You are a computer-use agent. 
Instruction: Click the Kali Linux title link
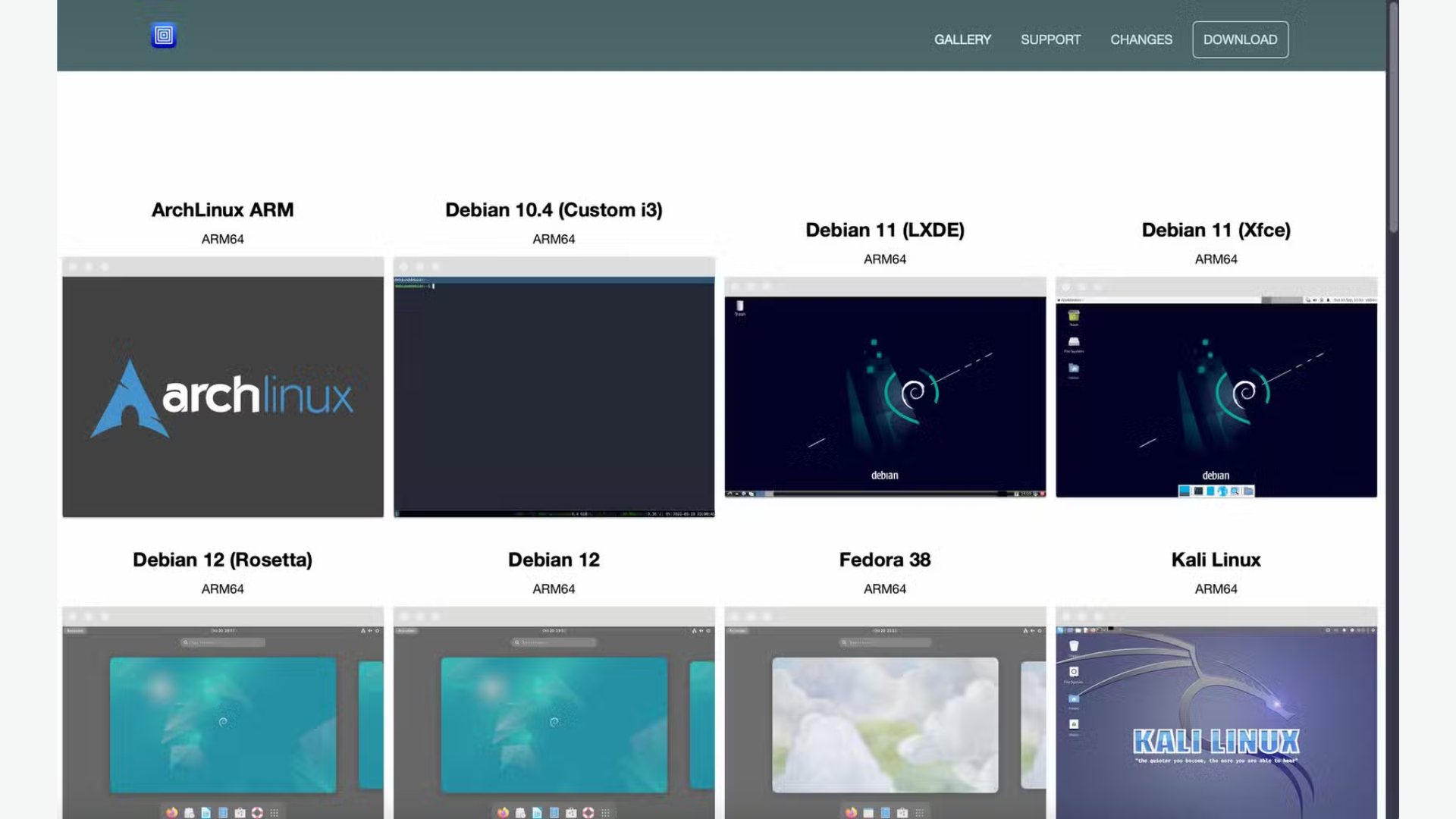[x=1216, y=560]
